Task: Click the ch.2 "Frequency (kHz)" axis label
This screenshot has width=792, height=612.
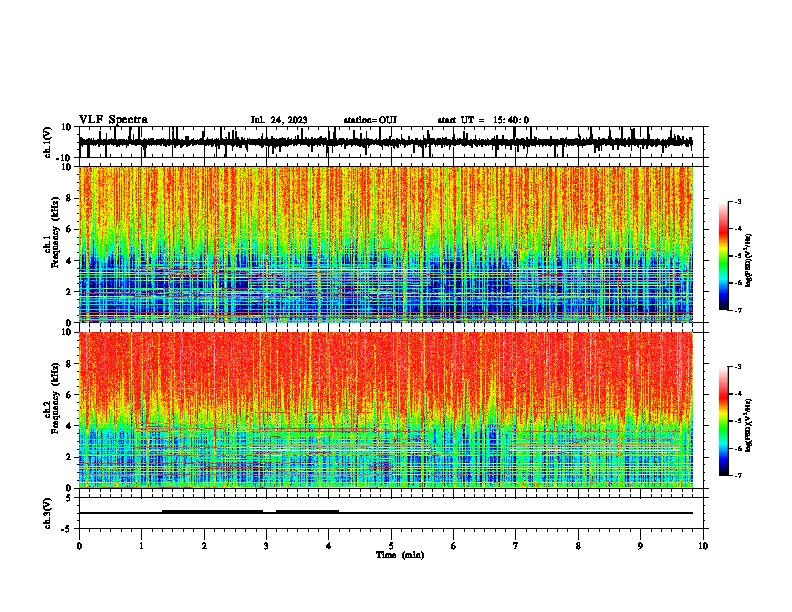Action: click(x=55, y=398)
